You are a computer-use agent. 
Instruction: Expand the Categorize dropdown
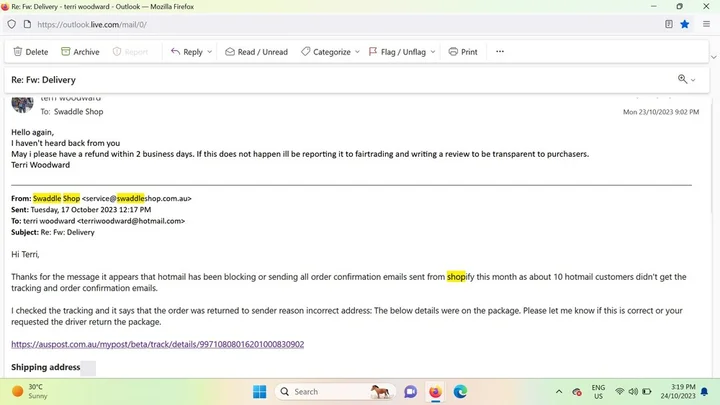pyautogui.click(x=356, y=52)
